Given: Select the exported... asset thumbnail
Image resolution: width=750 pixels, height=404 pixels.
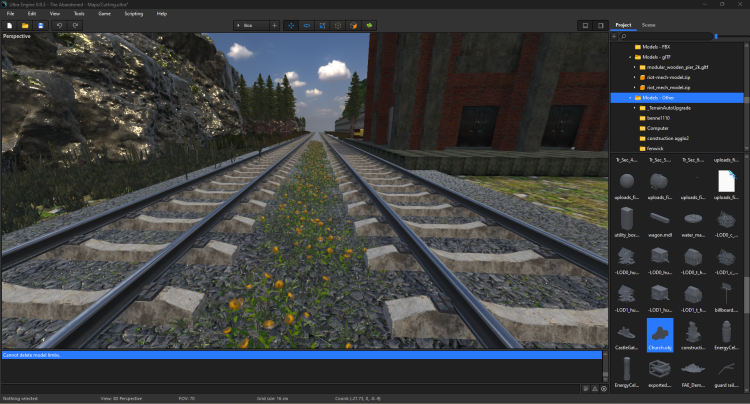Looking at the screenshot, I should tap(660, 373).
